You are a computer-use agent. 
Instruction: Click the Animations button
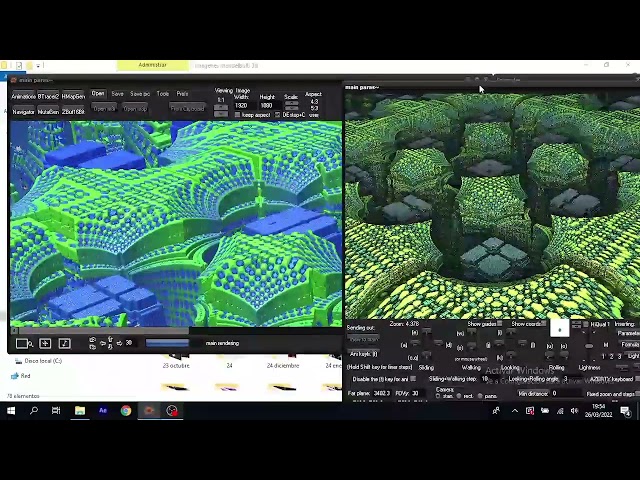(24, 97)
